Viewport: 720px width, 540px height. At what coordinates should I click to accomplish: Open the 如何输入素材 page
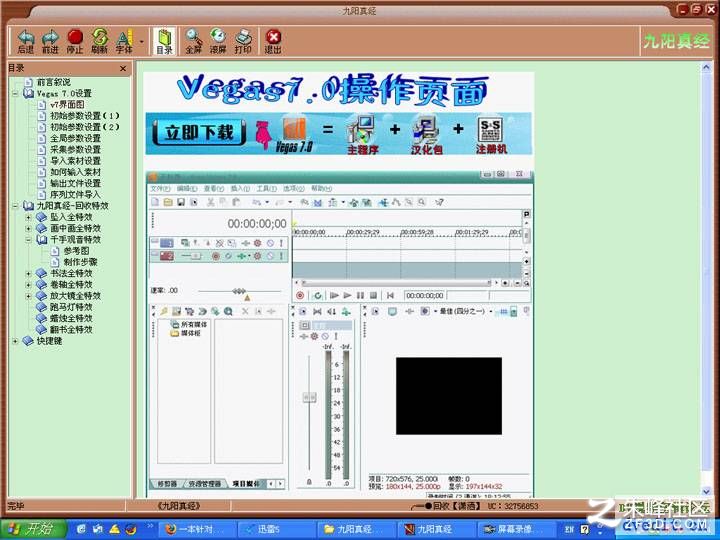75,172
